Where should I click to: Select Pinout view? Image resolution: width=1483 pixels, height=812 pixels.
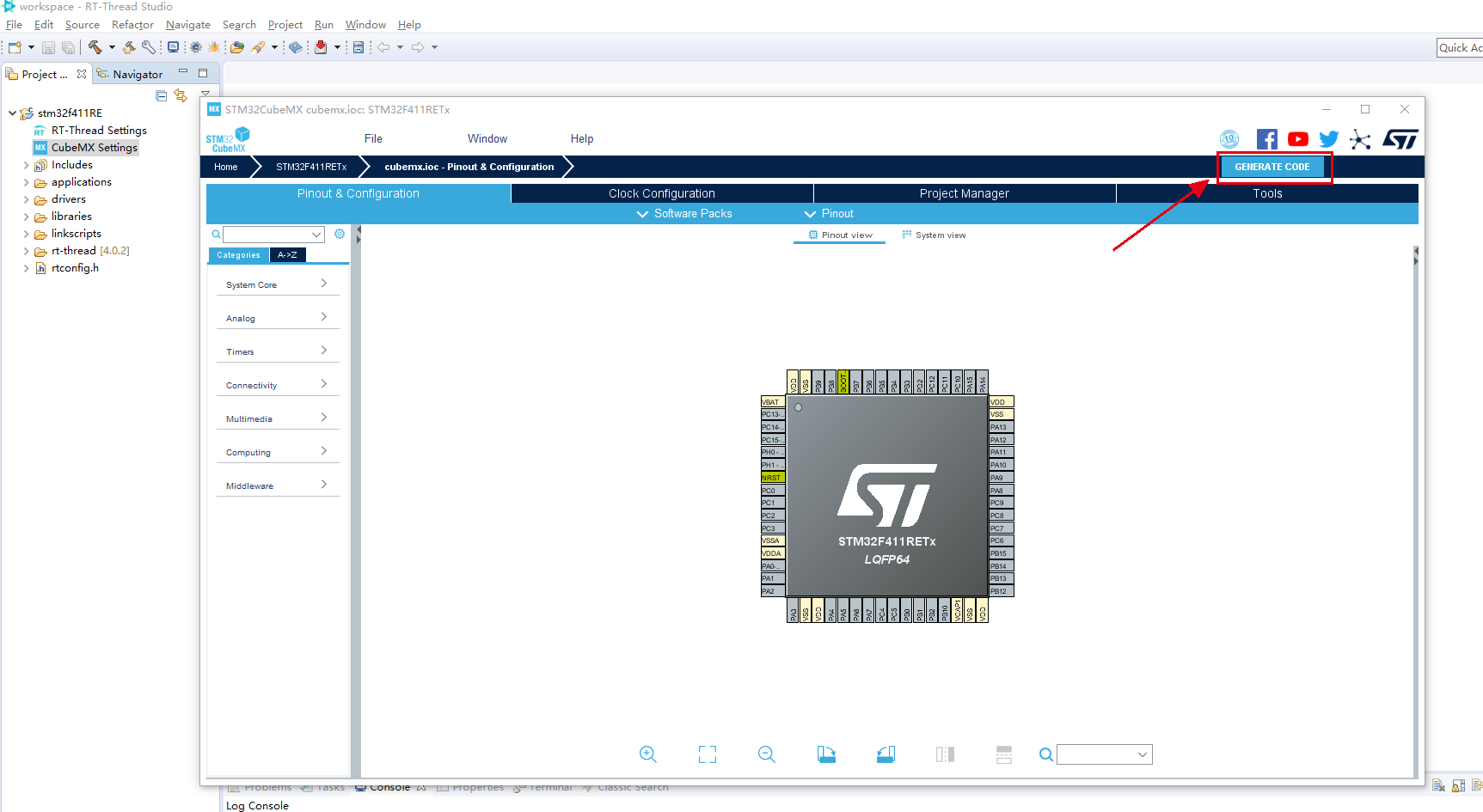(x=840, y=235)
